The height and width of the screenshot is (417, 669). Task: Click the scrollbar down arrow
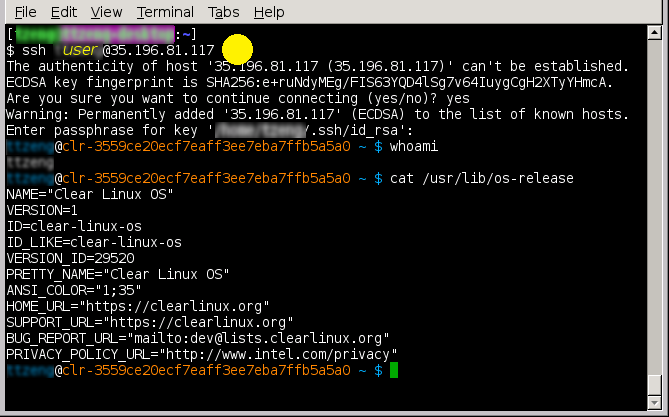(x=654, y=402)
